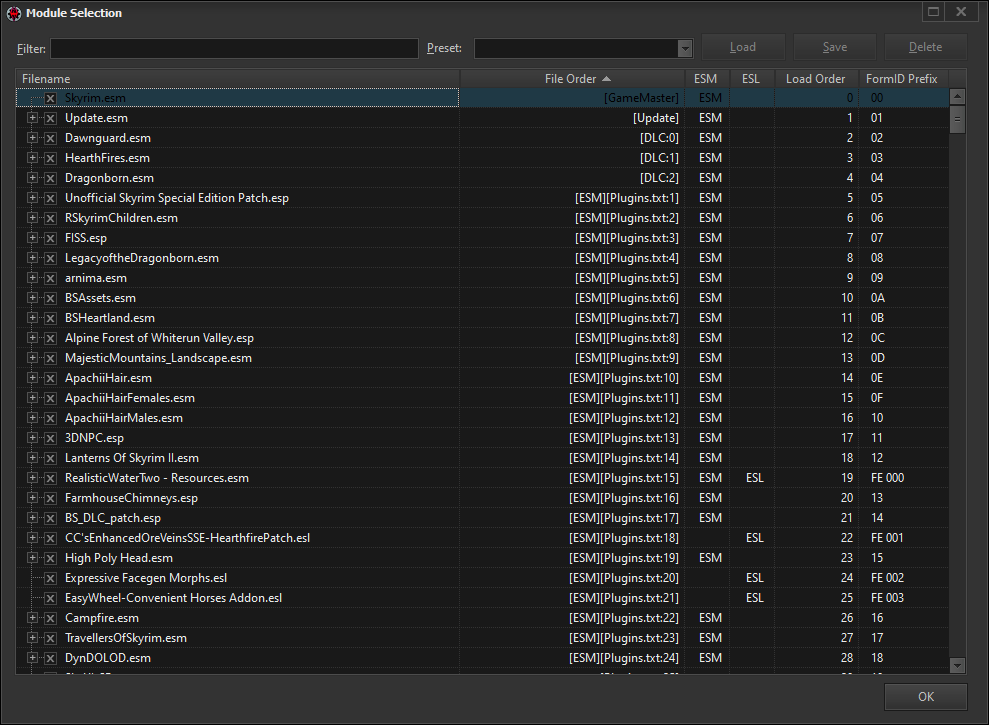The height and width of the screenshot is (725, 989).
Task: Click the Load preset button
Action: [x=743, y=47]
